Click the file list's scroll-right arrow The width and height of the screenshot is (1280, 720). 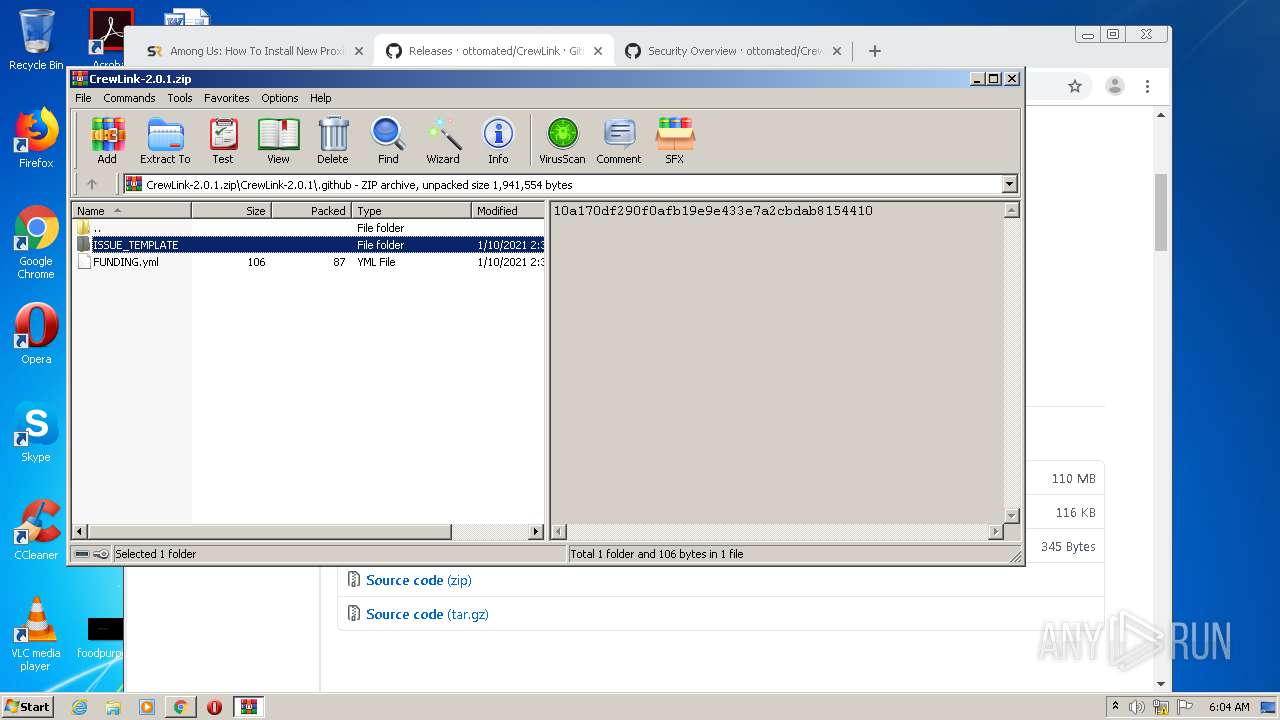(x=536, y=532)
